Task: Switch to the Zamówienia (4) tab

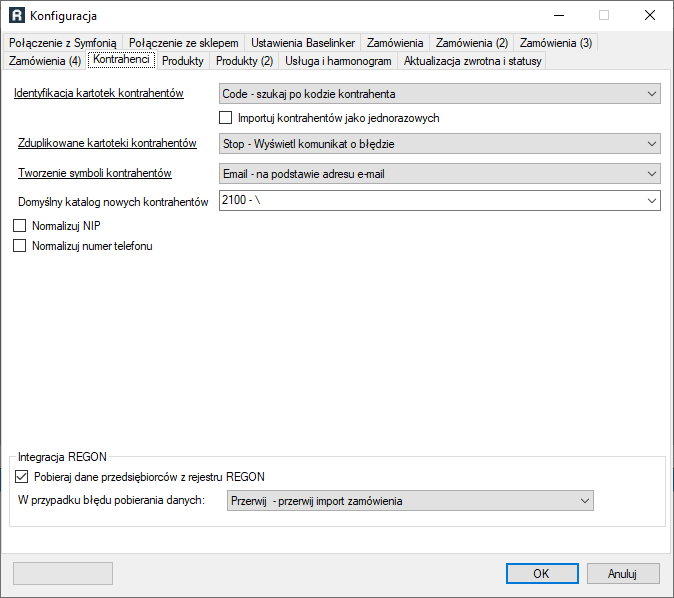Action: tap(45, 61)
